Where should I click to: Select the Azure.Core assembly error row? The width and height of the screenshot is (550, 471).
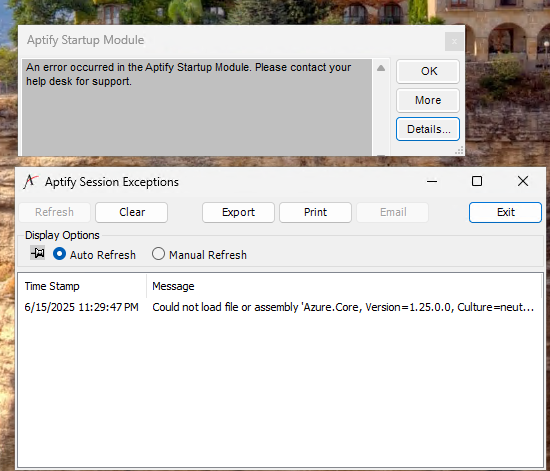280,307
